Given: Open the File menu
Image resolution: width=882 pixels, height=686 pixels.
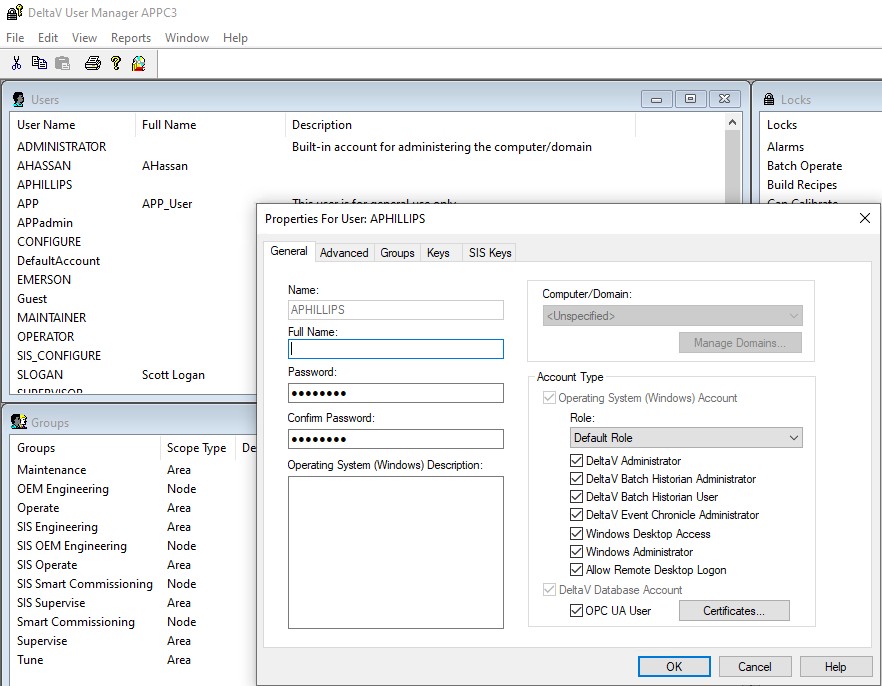Looking at the screenshot, I should tap(15, 38).
